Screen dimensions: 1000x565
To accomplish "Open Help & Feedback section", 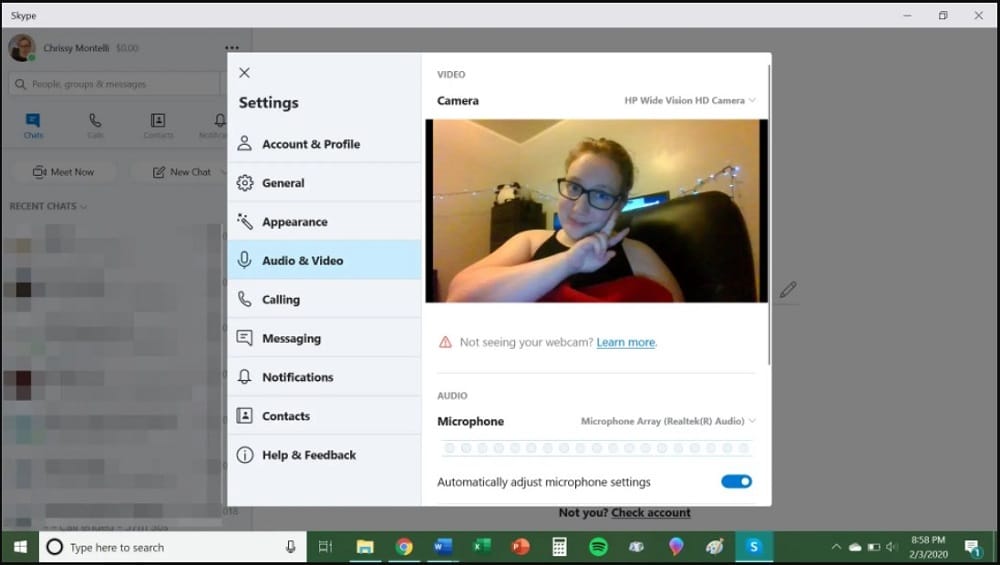I will click(x=324, y=455).
